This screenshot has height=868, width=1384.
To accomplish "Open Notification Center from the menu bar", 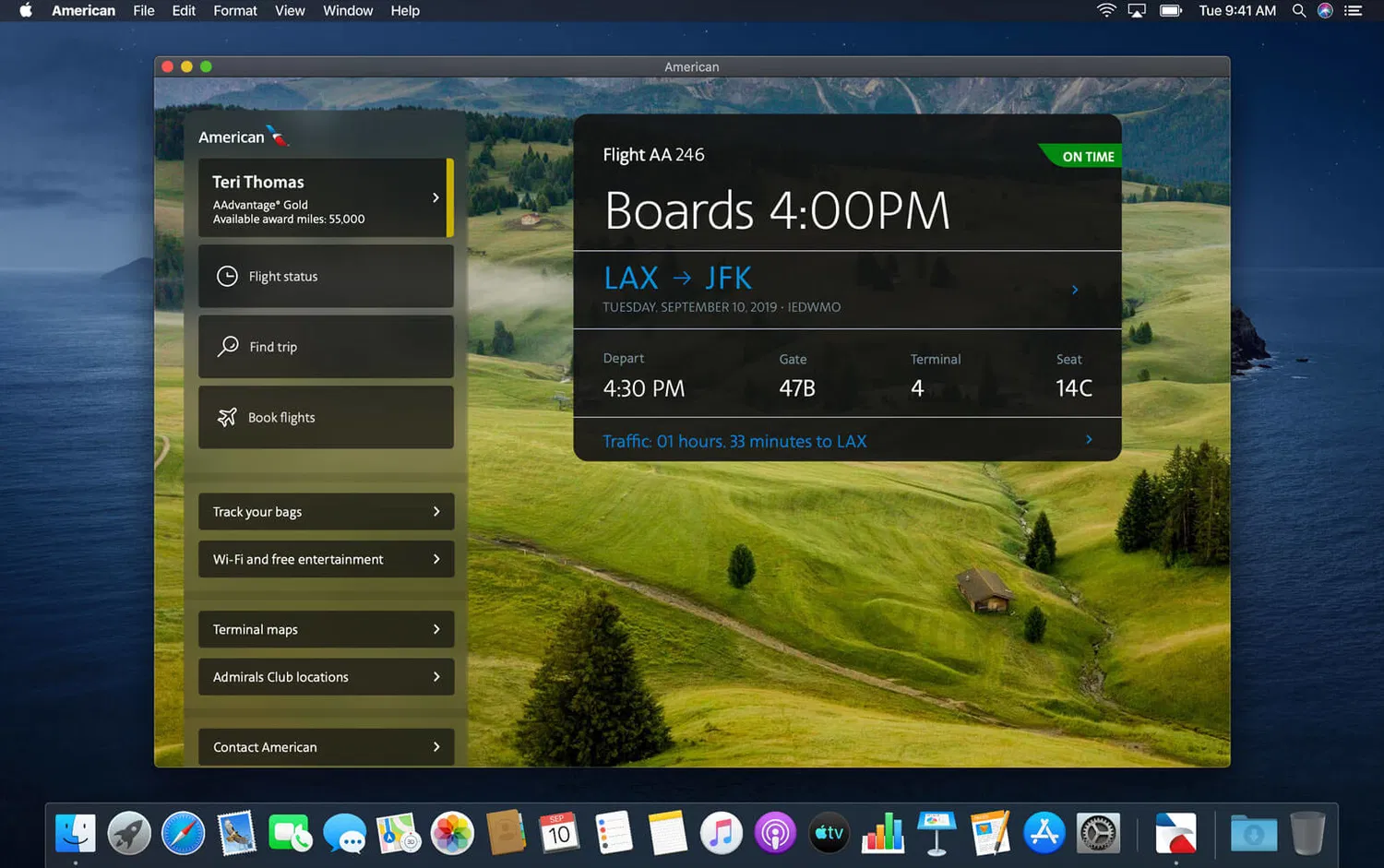I will click(x=1354, y=11).
